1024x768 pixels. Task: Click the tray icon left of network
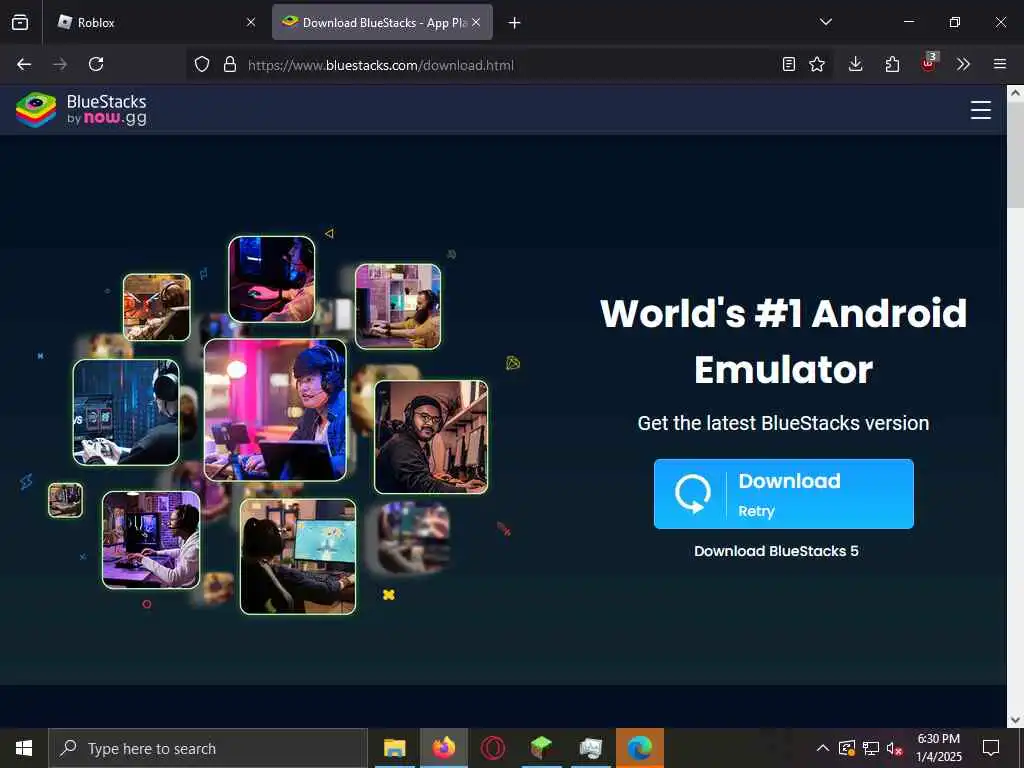[x=847, y=748]
